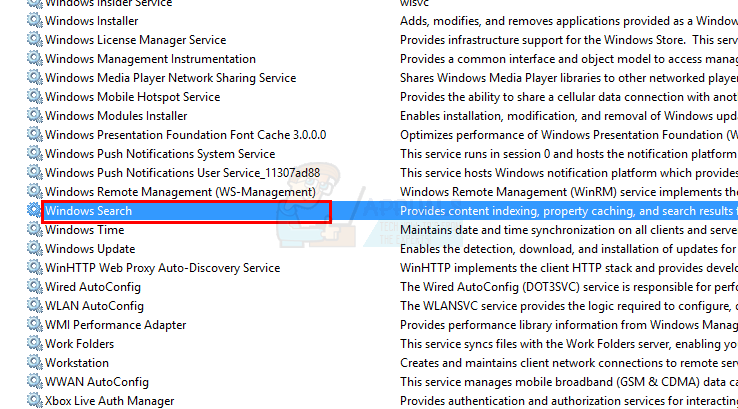Click gear icon for WMI Performance Adapter
The height and width of the screenshot is (409, 738).
coord(34,324)
